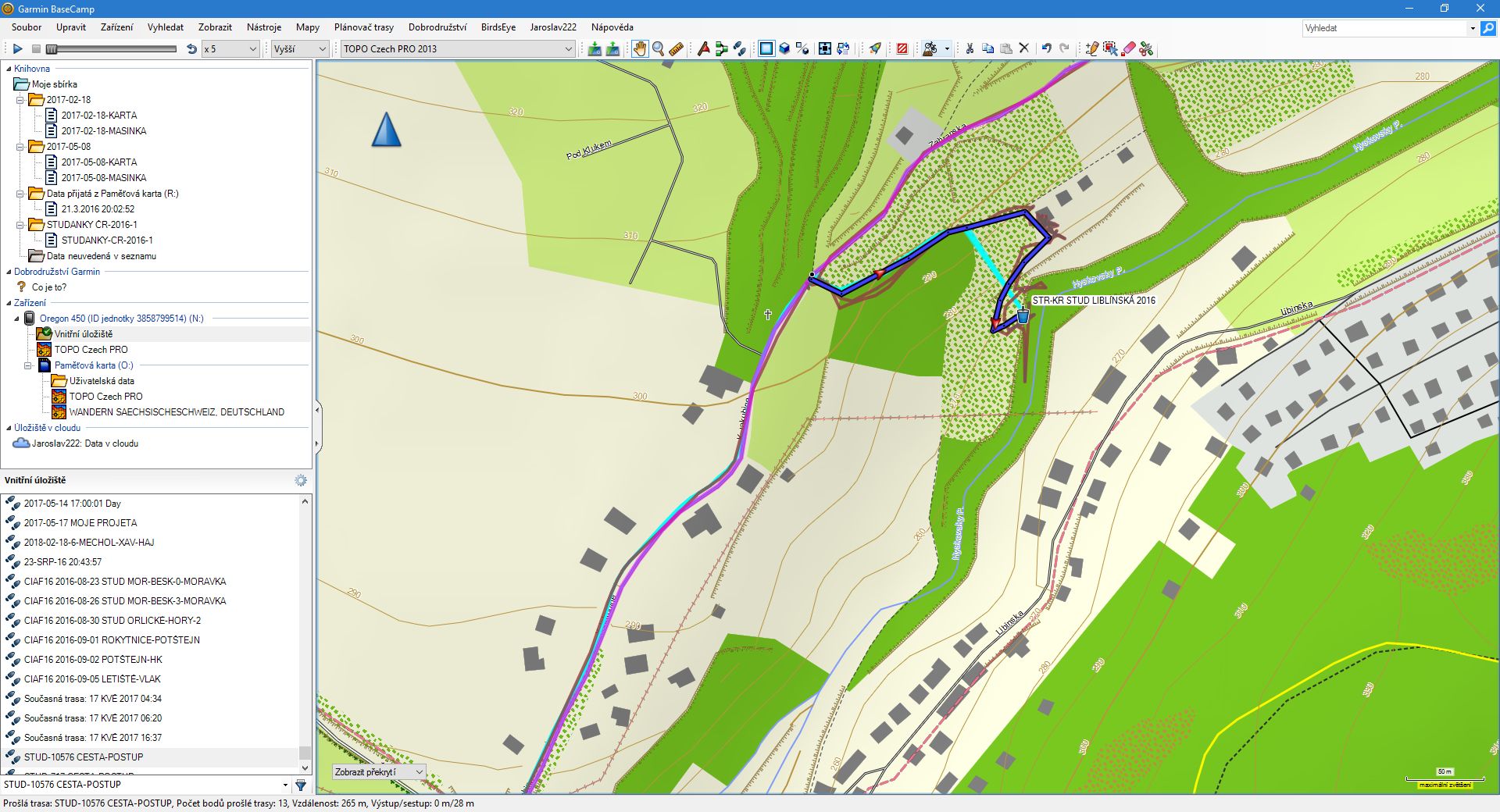Select the Eraser tool in toolbar
This screenshot has width=1500, height=812.
(x=1128, y=49)
